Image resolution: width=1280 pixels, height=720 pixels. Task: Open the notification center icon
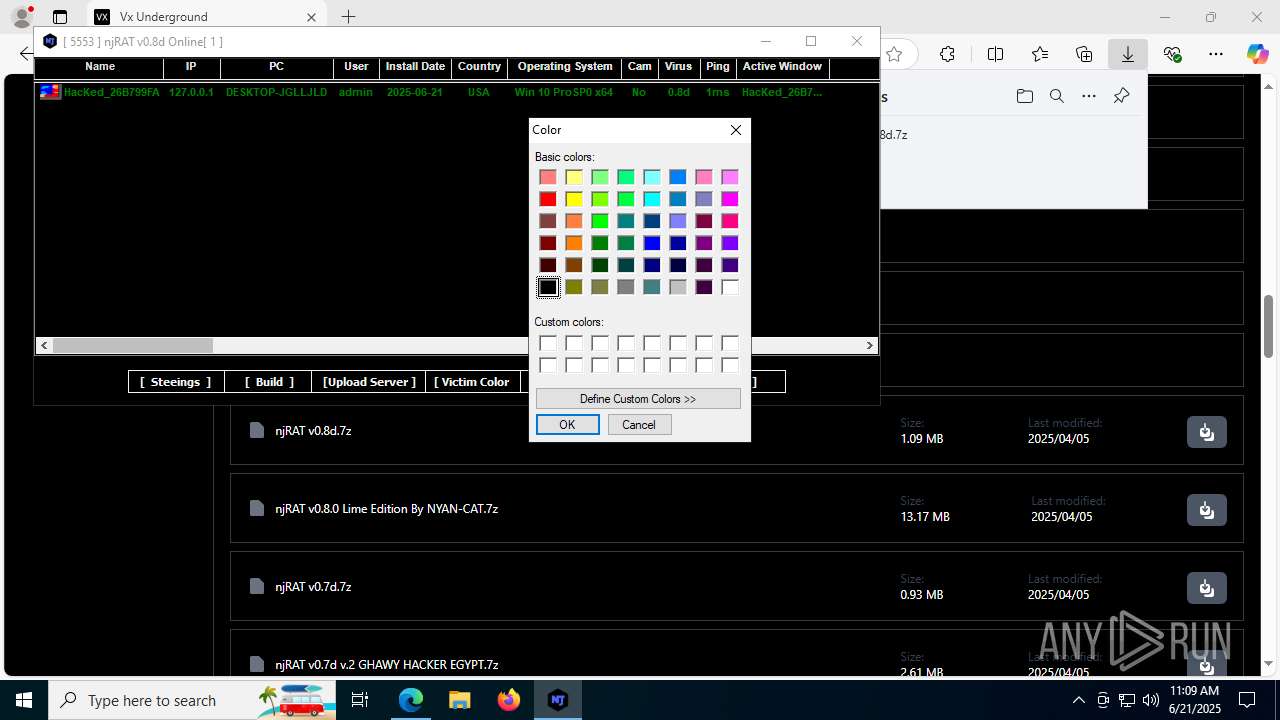(x=1247, y=700)
